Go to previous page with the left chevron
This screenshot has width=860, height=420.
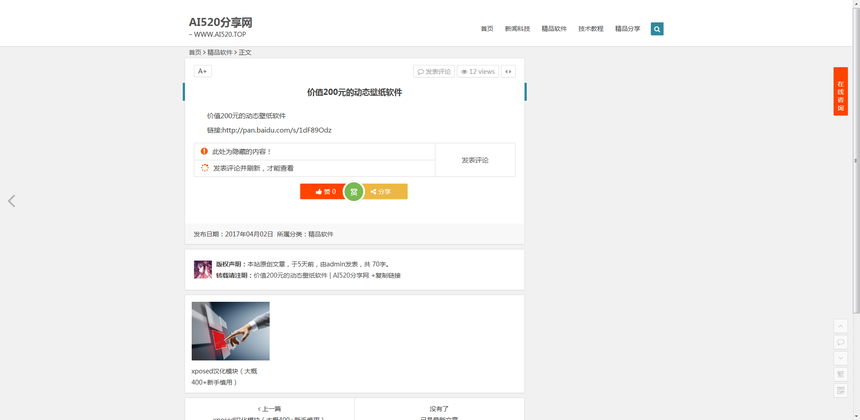(x=12, y=201)
